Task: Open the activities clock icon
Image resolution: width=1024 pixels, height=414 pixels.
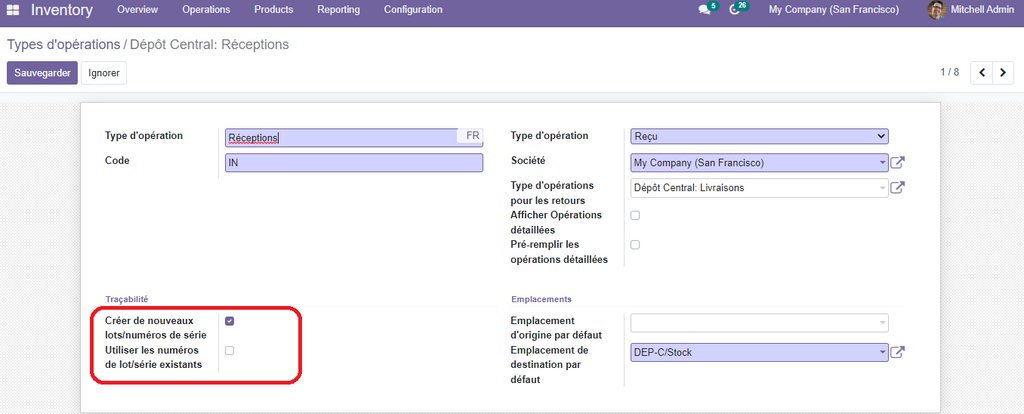Action: click(x=735, y=10)
